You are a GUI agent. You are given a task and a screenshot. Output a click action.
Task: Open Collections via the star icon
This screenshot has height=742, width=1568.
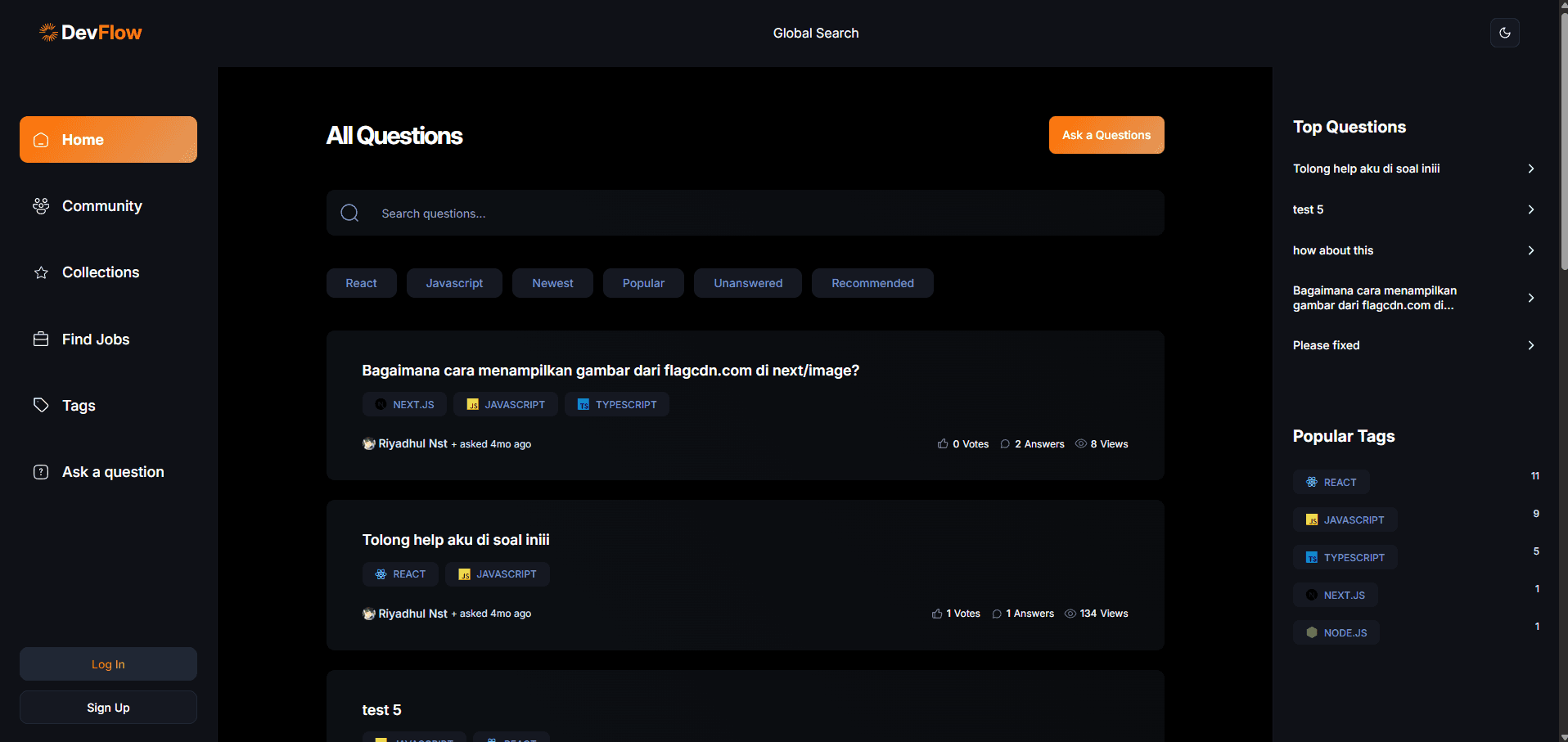pyautogui.click(x=41, y=272)
